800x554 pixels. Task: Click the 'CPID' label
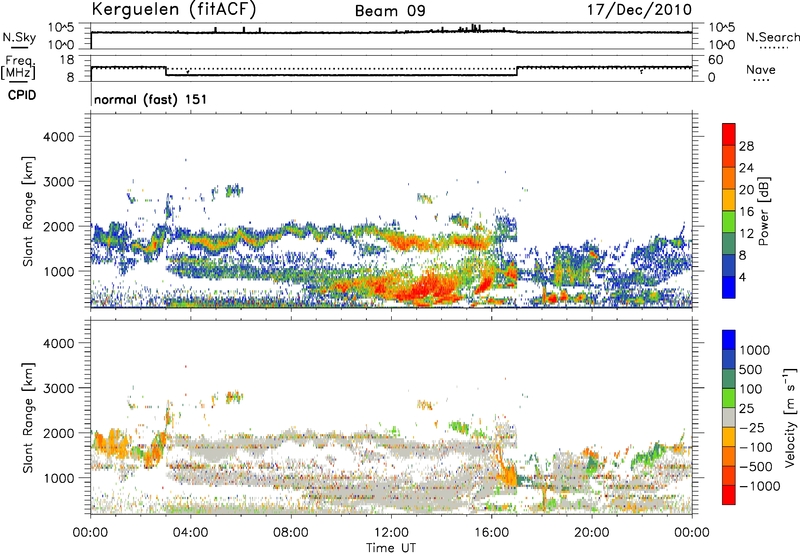pyautogui.click(x=22, y=95)
